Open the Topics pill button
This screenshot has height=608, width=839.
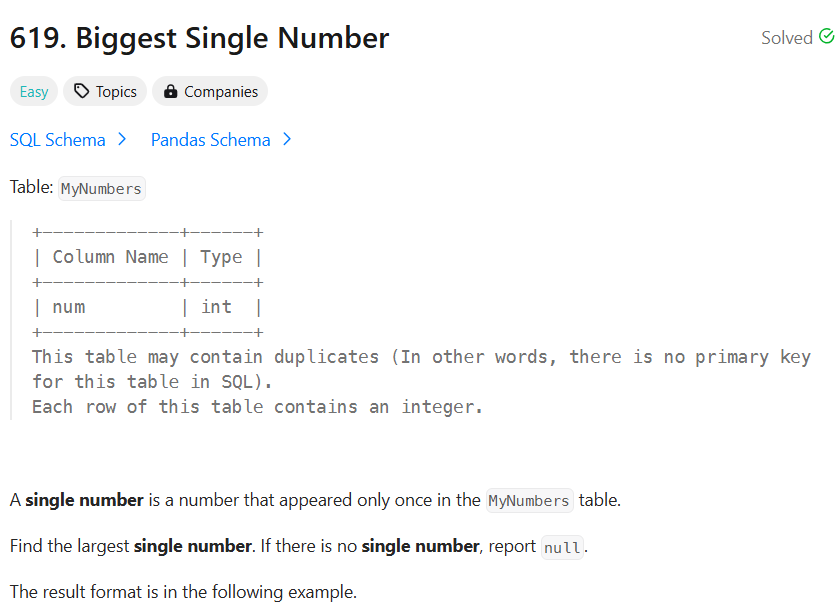coord(105,92)
